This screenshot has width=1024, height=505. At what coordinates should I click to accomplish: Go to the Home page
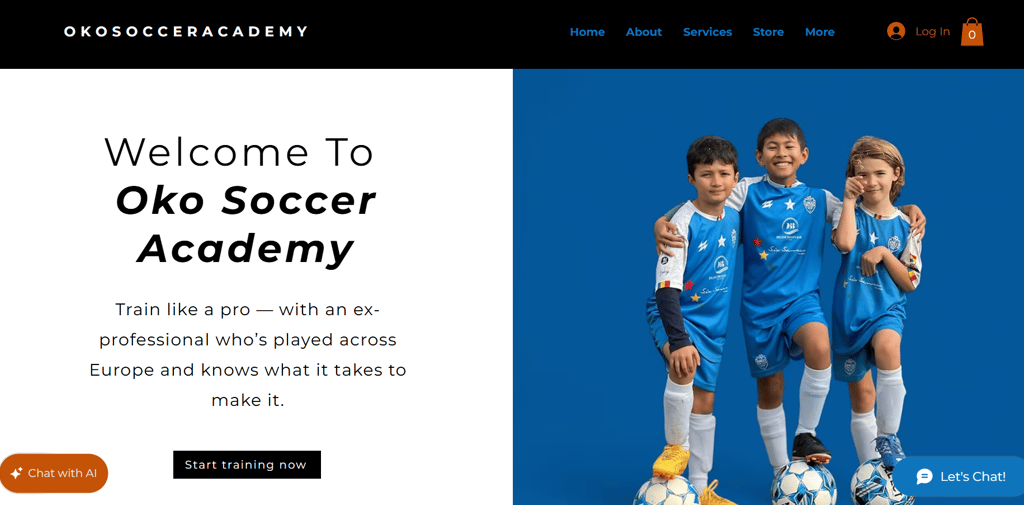point(587,32)
